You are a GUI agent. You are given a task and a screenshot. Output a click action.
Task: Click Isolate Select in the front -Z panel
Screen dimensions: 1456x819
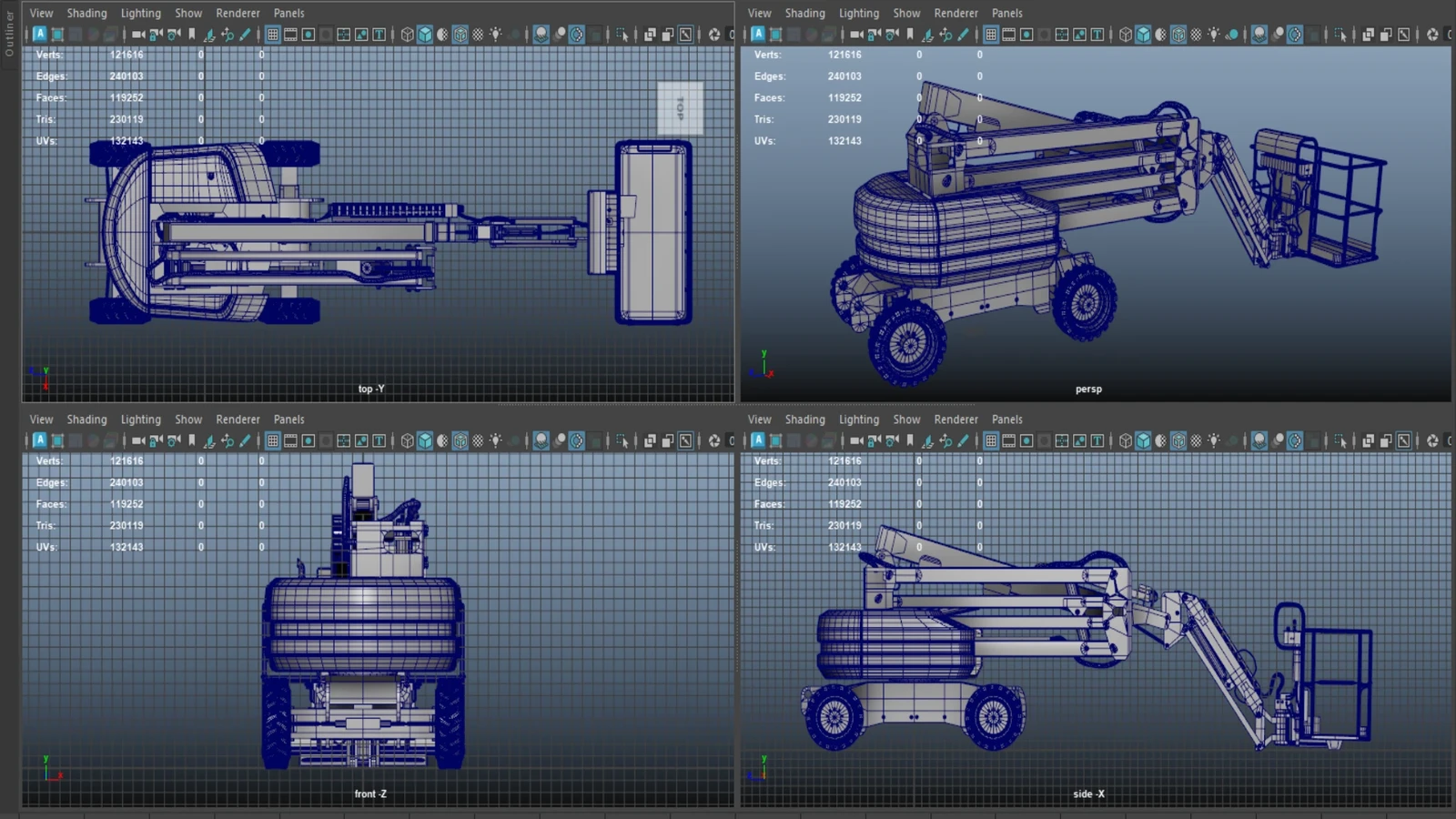tap(622, 440)
